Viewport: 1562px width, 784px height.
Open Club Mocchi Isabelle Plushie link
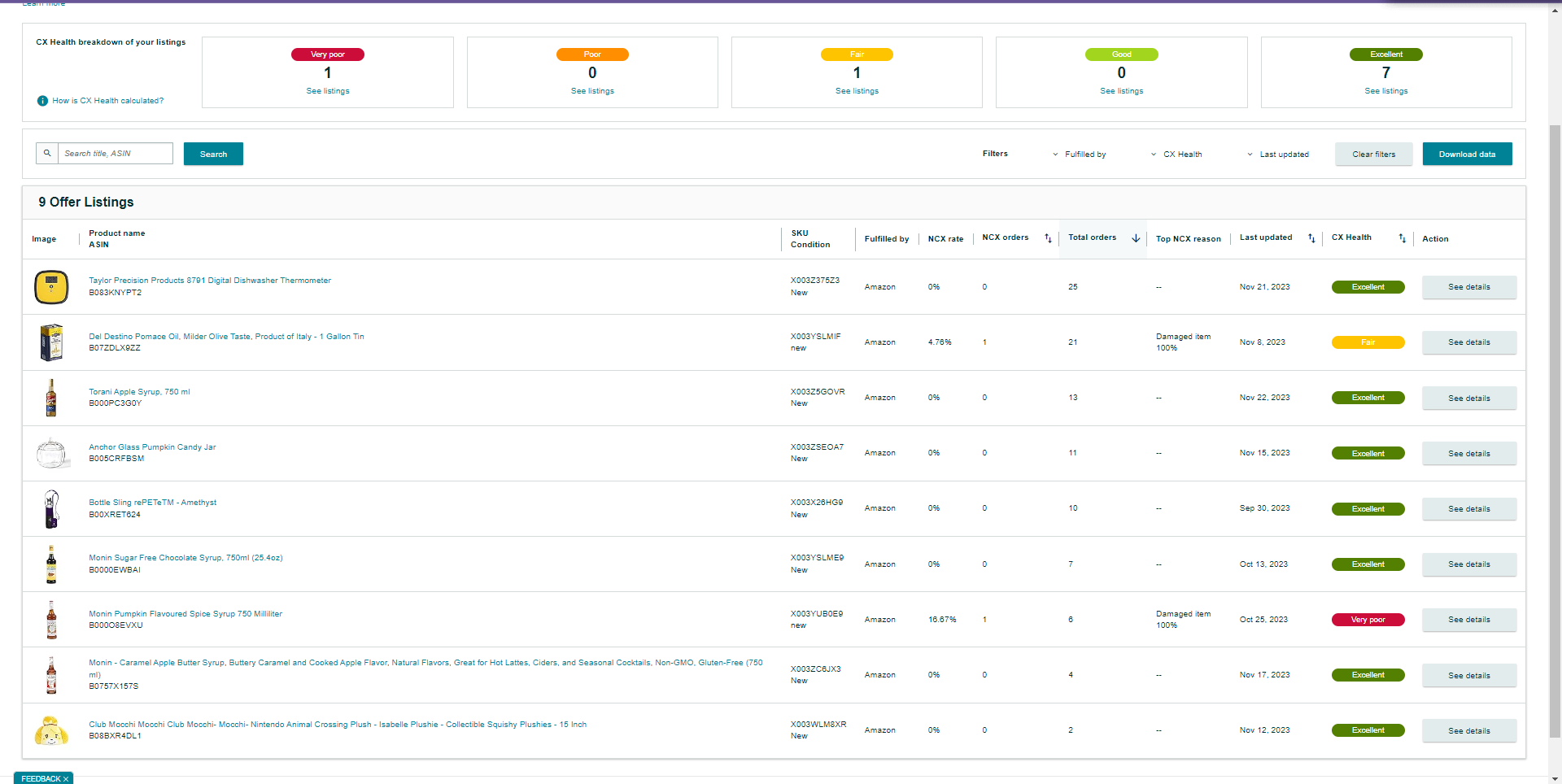coord(338,725)
